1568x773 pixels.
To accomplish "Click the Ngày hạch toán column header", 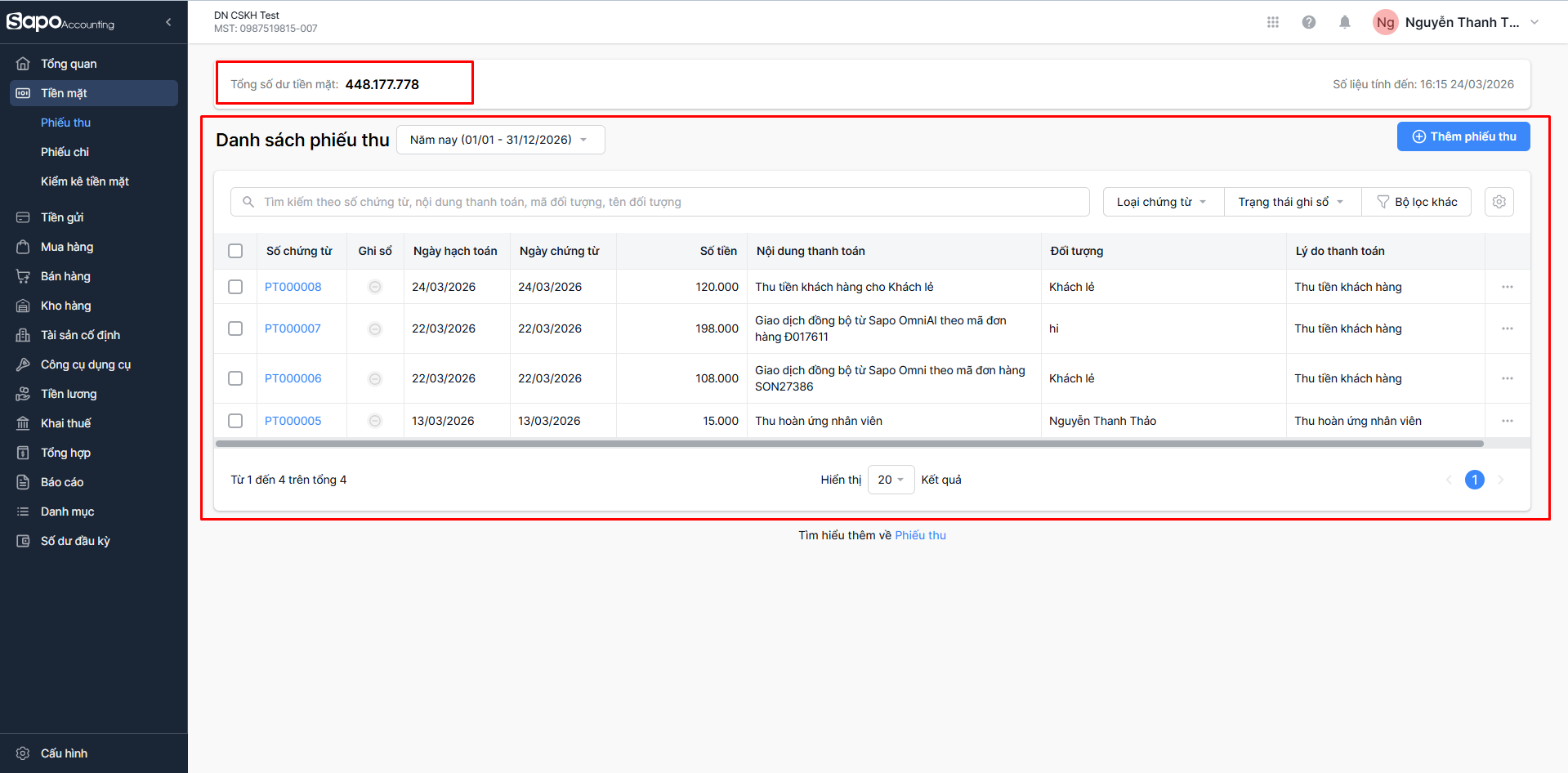I will pos(455,251).
